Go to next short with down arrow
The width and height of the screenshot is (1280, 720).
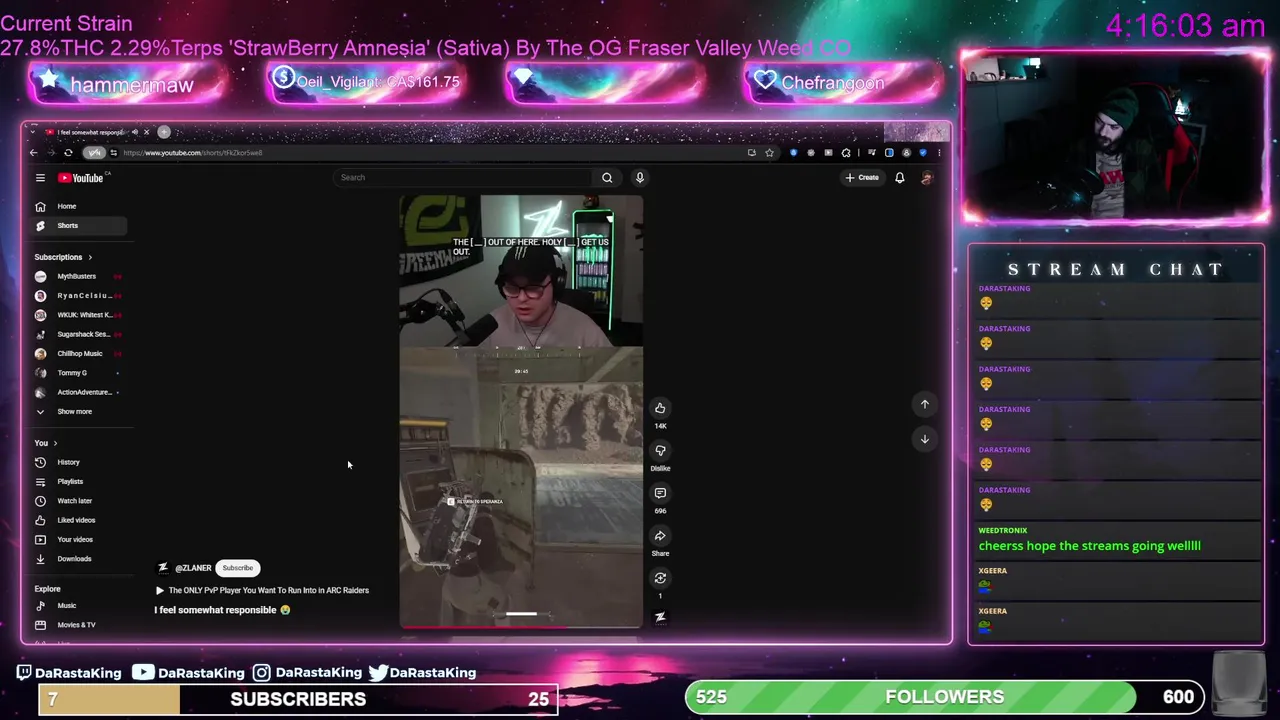pyautogui.click(x=925, y=439)
